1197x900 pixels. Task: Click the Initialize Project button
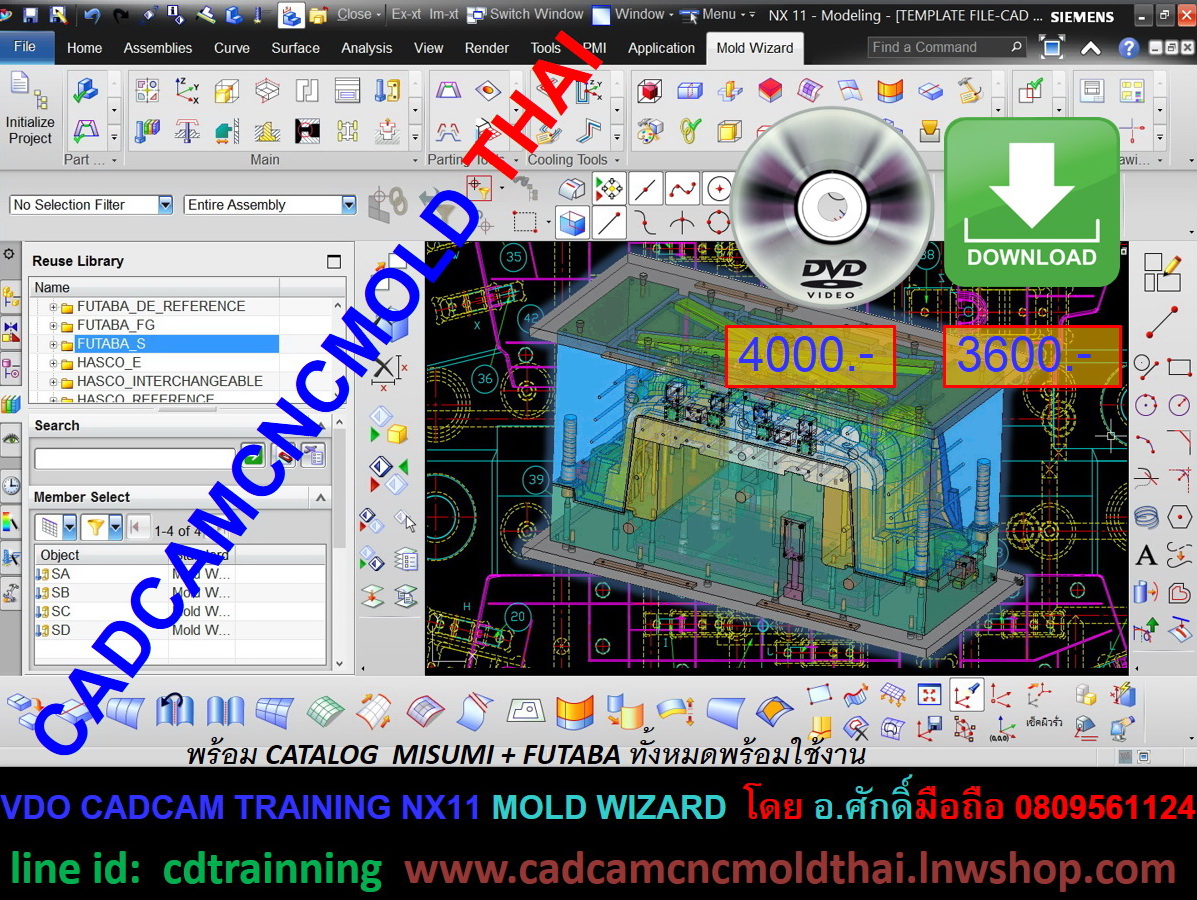pyautogui.click(x=30, y=110)
